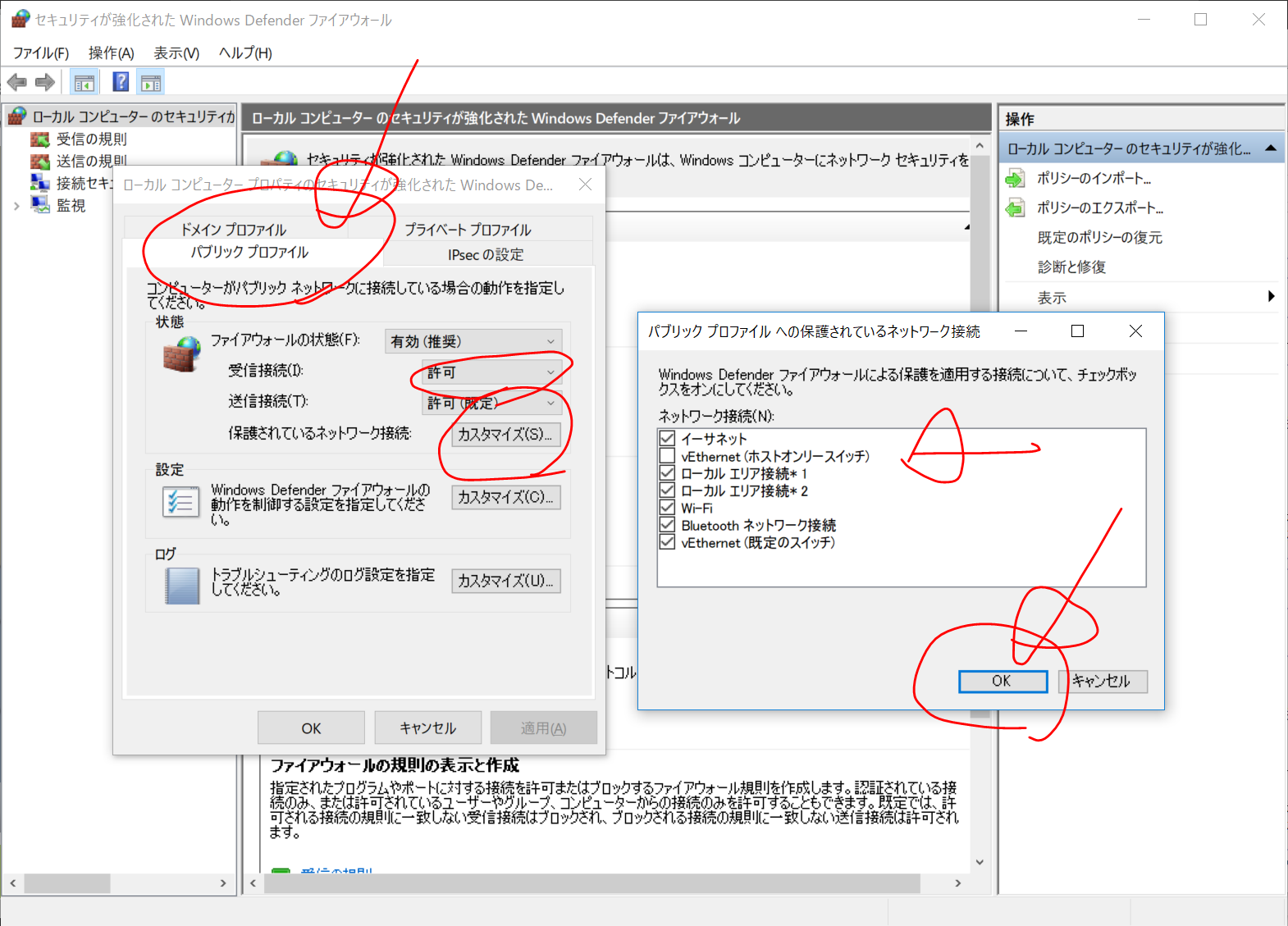Click the forward arrow toolbar icon

[45, 82]
